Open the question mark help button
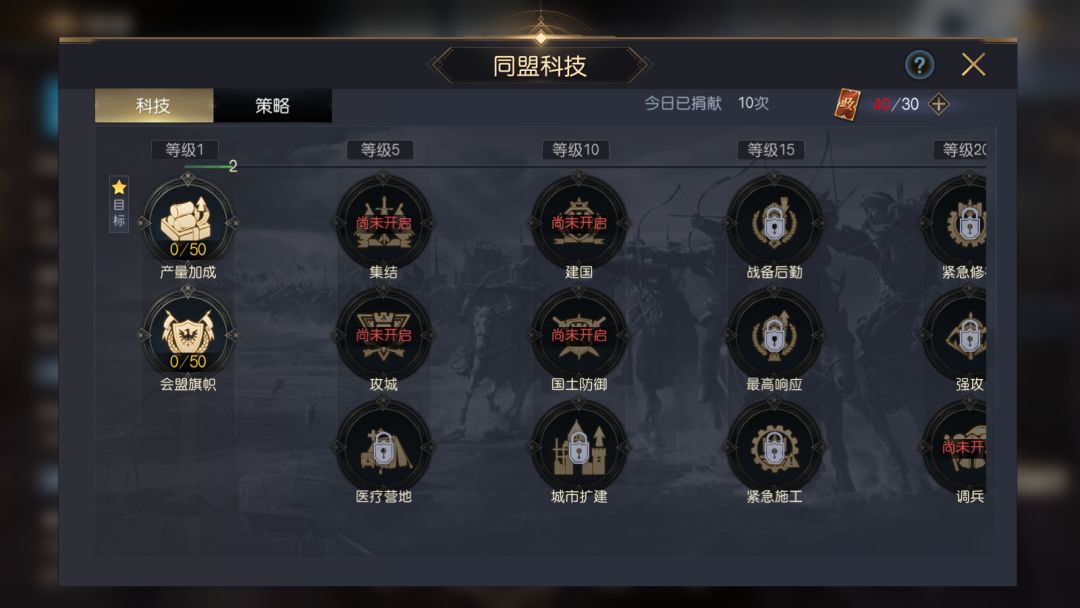Viewport: 1080px width, 608px height. click(920, 65)
